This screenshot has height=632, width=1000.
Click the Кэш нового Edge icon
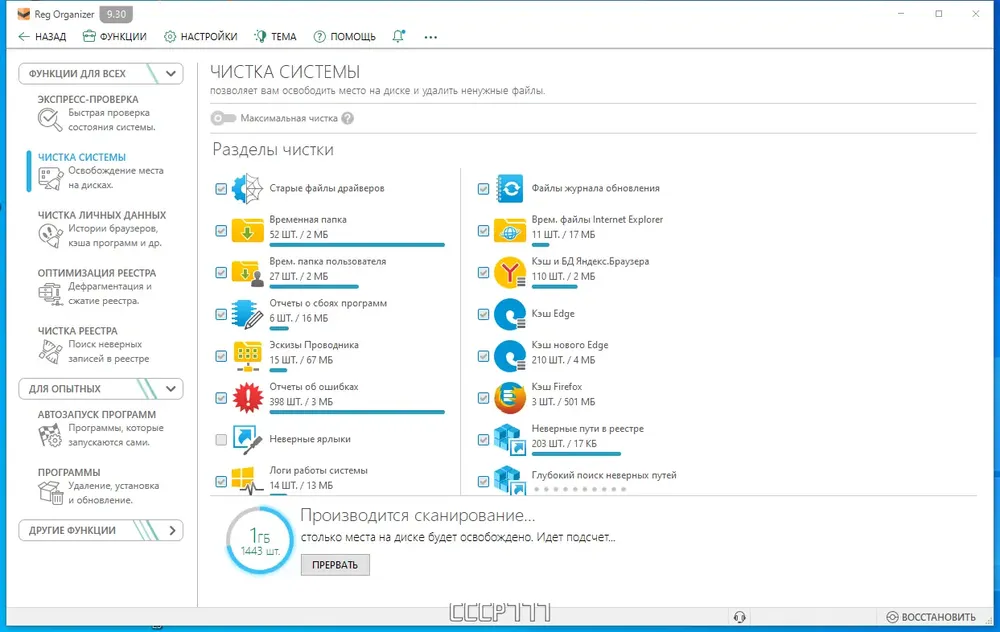pyautogui.click(x=510, y=356)
